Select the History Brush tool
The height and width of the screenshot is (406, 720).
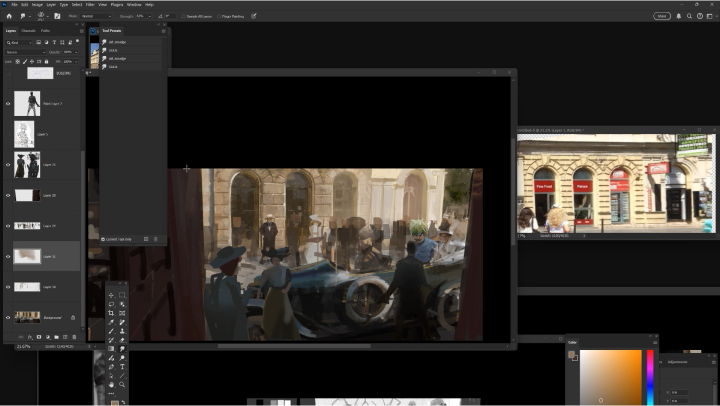coord(111,340)
